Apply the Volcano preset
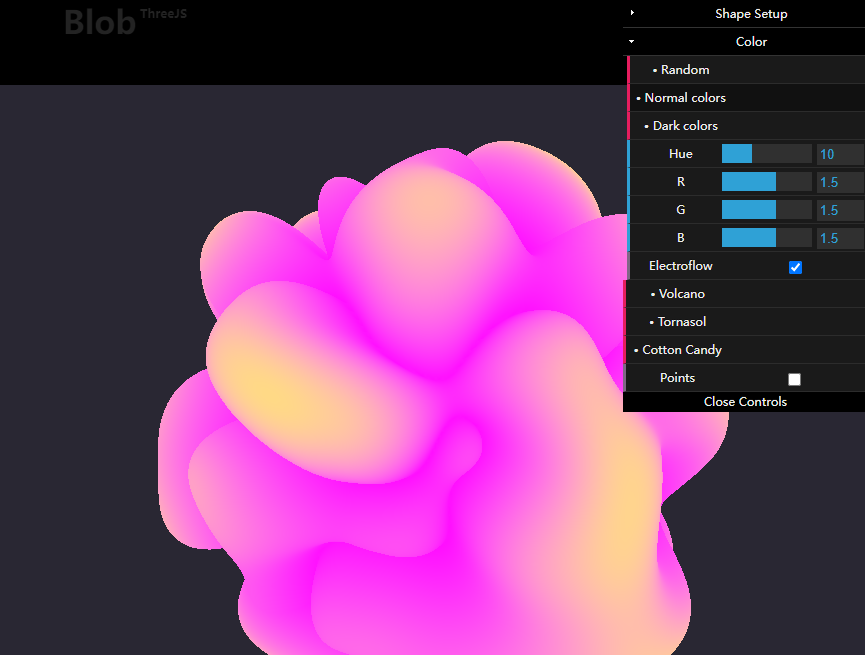This screenshot has width=865, height=655. [681, 294]
